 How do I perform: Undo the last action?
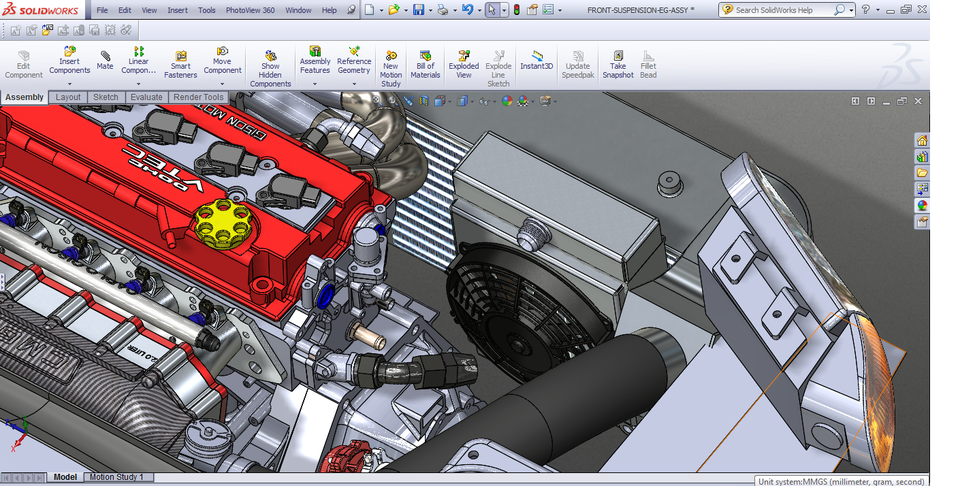(467, 10)
